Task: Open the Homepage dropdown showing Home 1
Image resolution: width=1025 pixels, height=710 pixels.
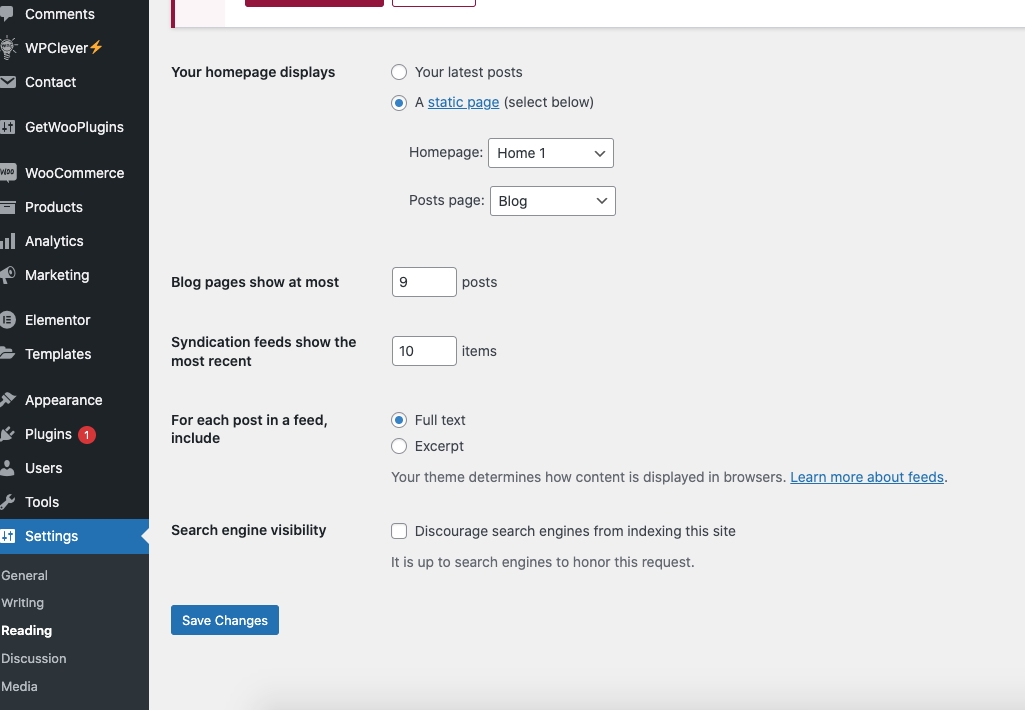Action: click(550, 153)
